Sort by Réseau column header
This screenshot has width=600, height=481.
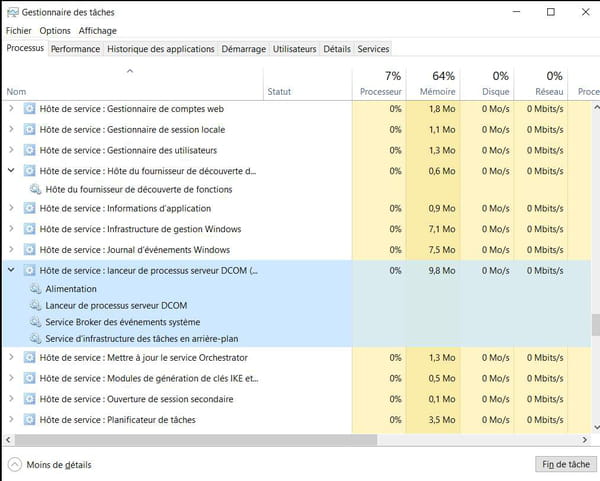click(541, 84)
